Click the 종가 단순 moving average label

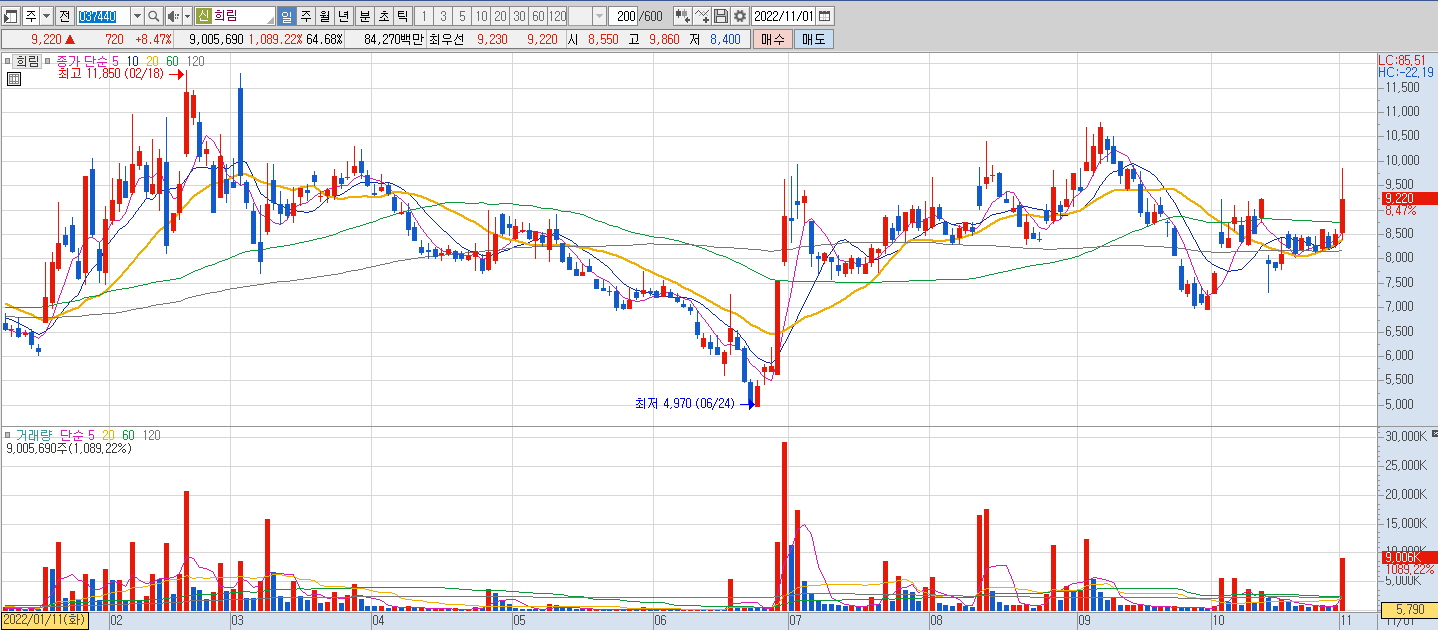click(x=81, y=61)
